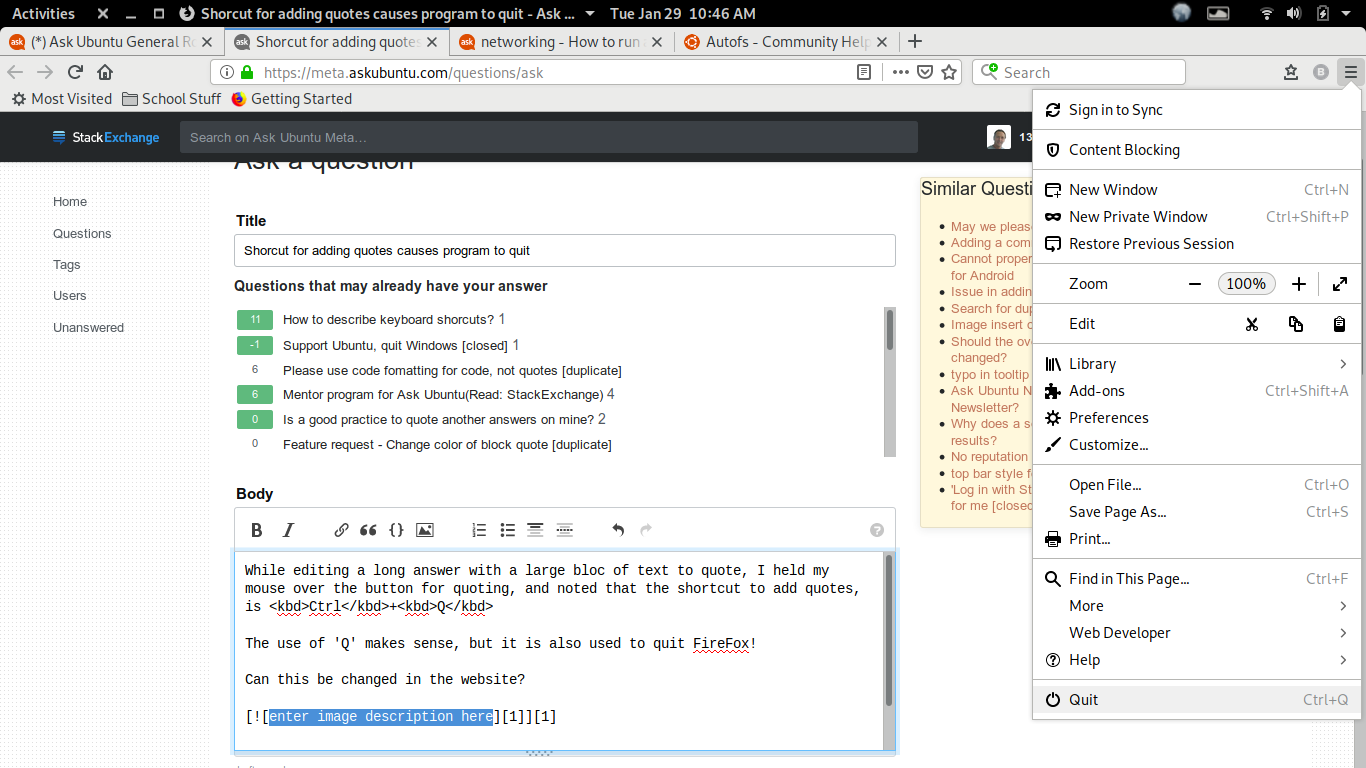The width and height of the screenshot is (1366, 768).
Task: Click the Italic formatting icon
Action: pyautogui.click(x=289, y=530)
